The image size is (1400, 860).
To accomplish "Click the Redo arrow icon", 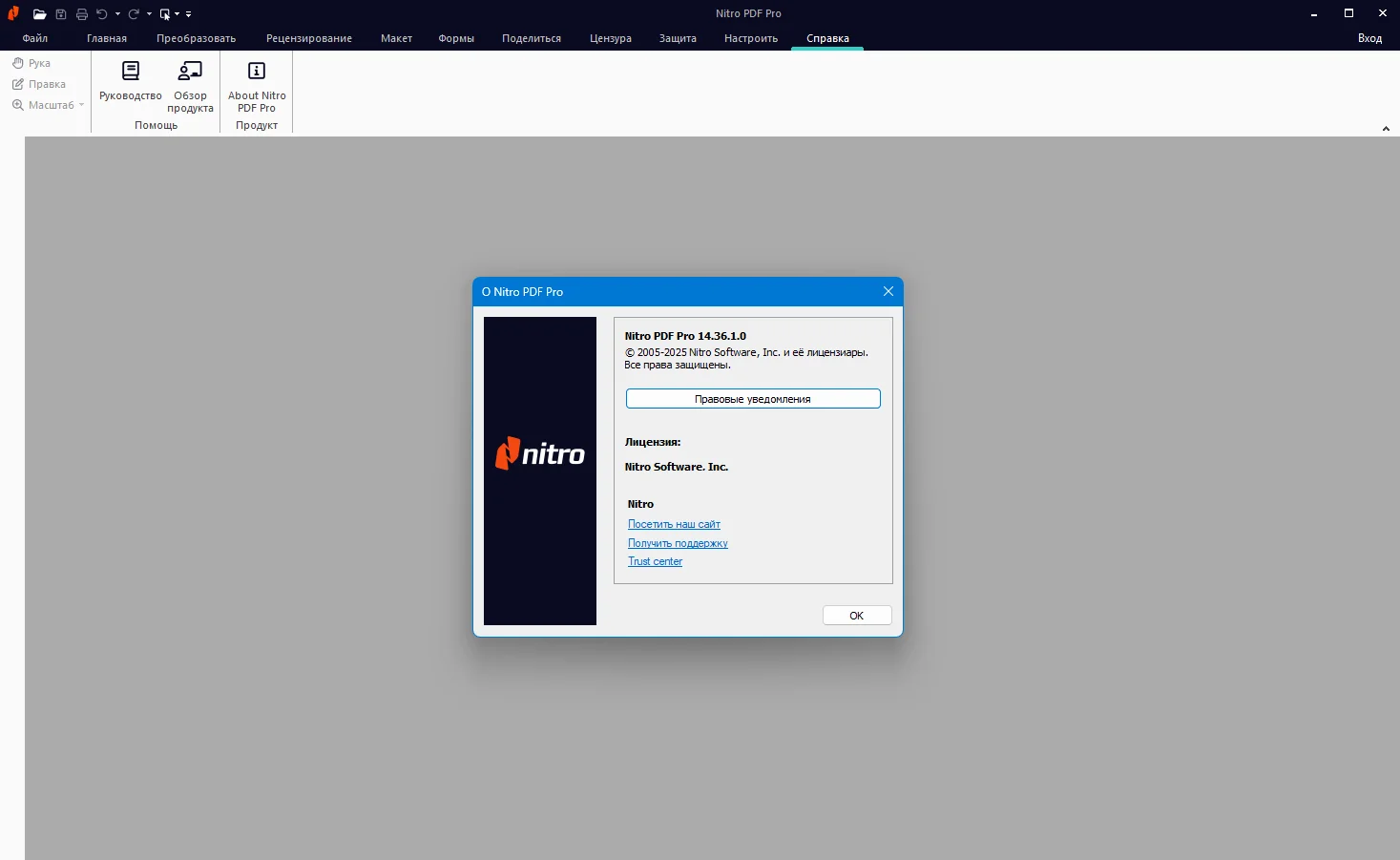I will click(134, 14).
